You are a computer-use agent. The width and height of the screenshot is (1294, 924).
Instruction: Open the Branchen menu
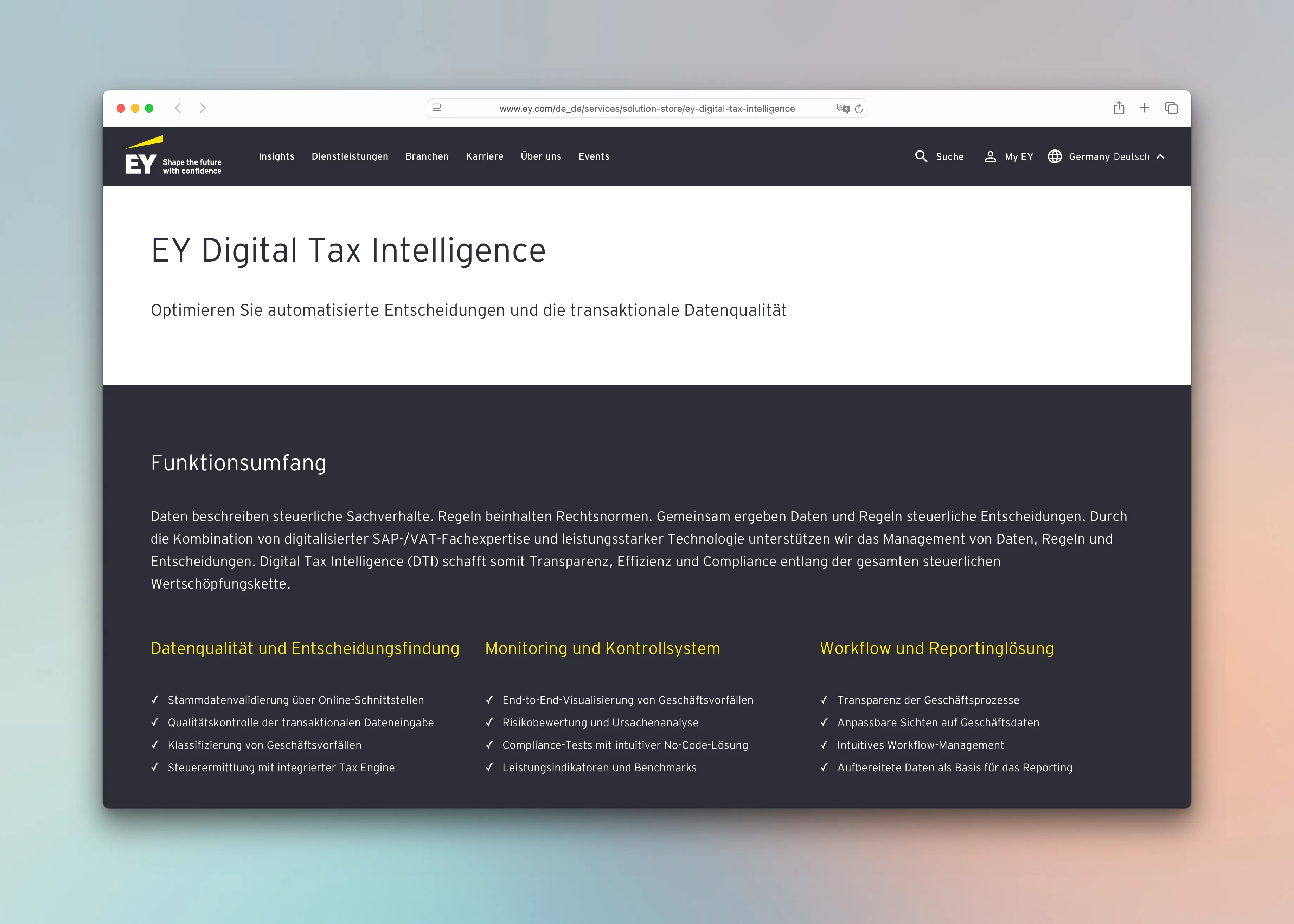pos(427,156)
